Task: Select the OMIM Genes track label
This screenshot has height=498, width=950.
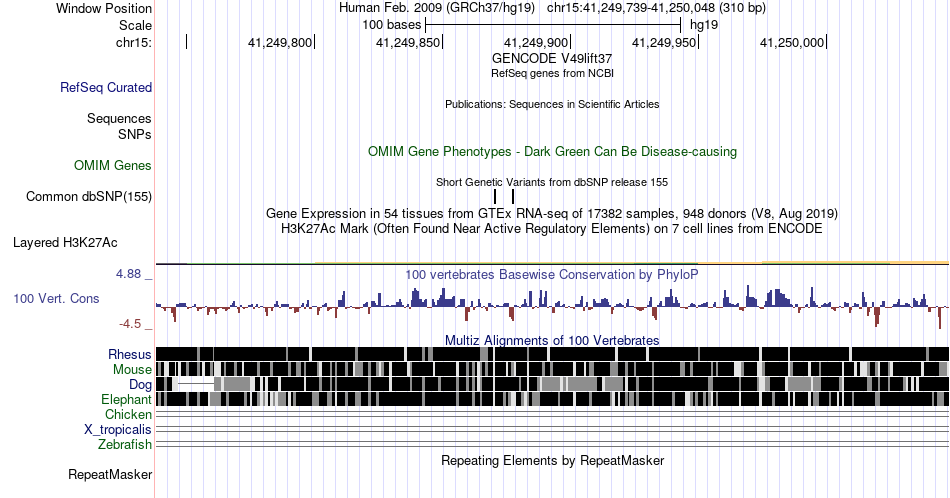Action: tap(113, 165)
